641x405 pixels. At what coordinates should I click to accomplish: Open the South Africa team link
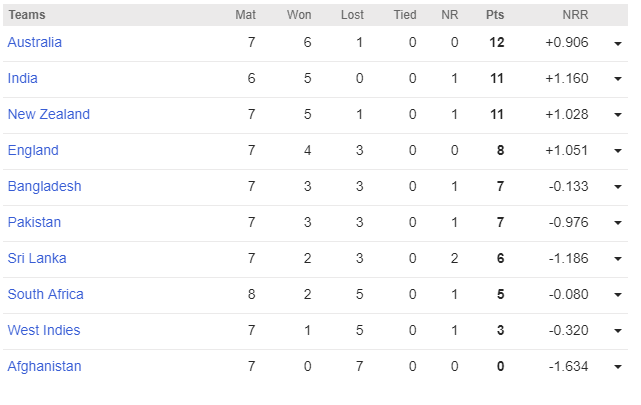[x=46, y=294]
